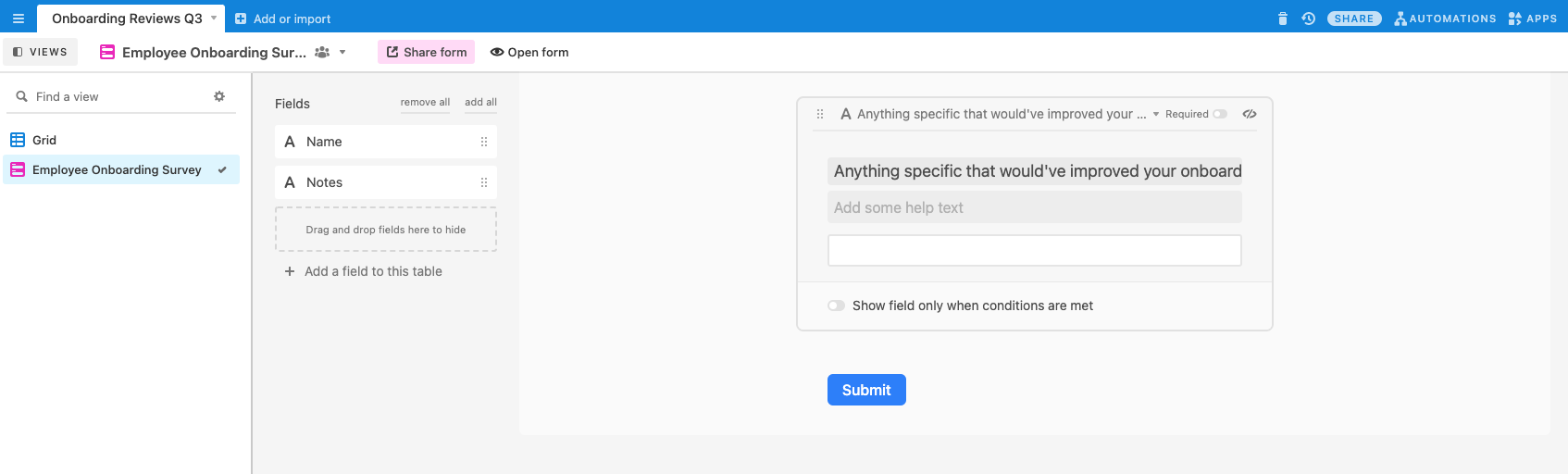
Task: Toggle the Required switch
Action: 1220,114
